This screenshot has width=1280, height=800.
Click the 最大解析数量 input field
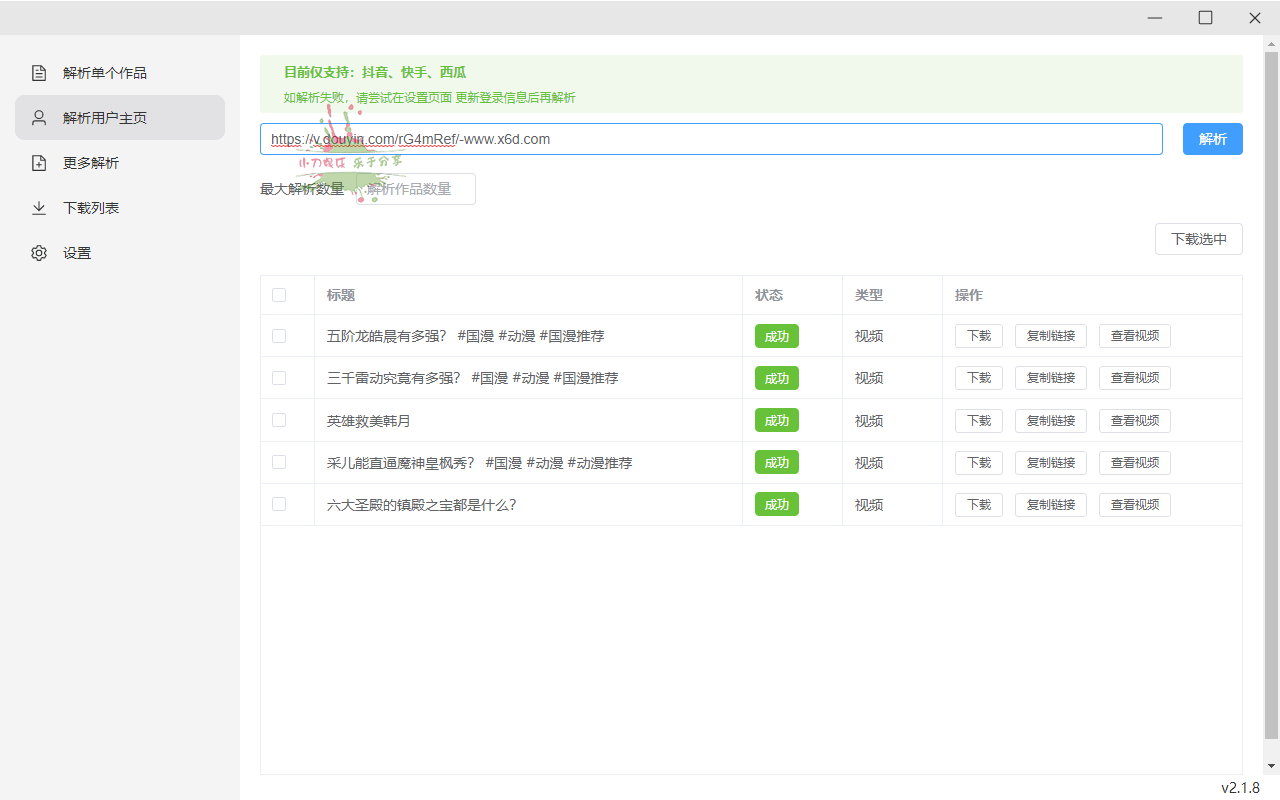416,189
